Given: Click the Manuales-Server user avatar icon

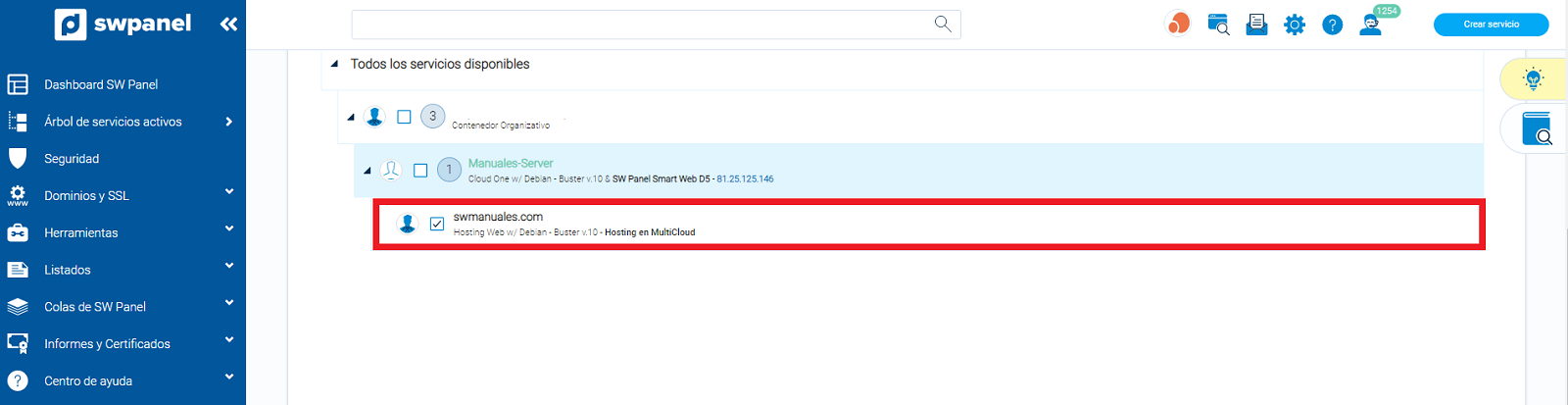Looking at the screenshot, I should [391, 170].
